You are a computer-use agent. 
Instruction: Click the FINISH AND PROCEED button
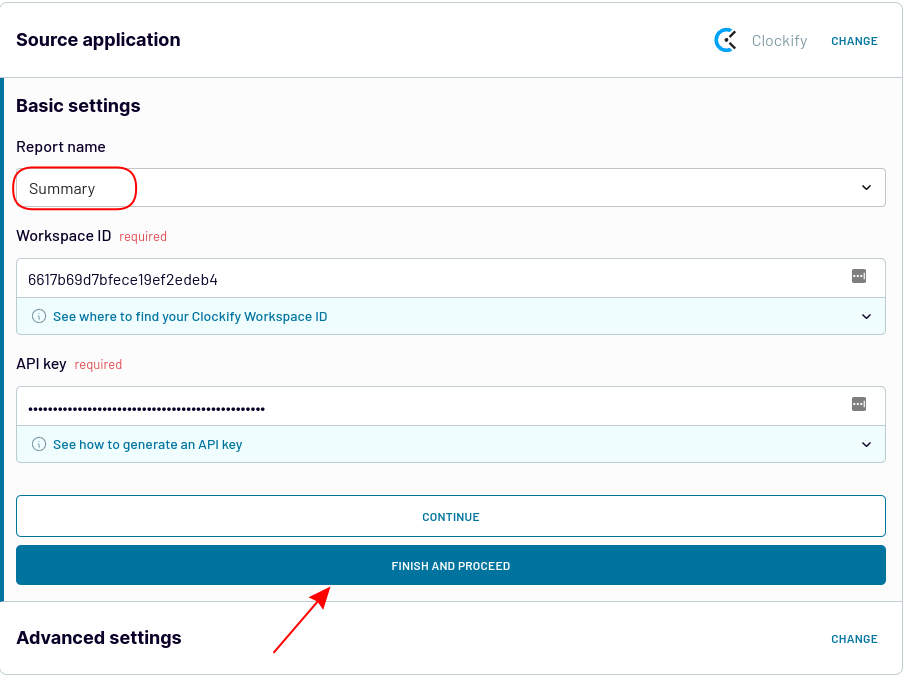coord(451,565)
